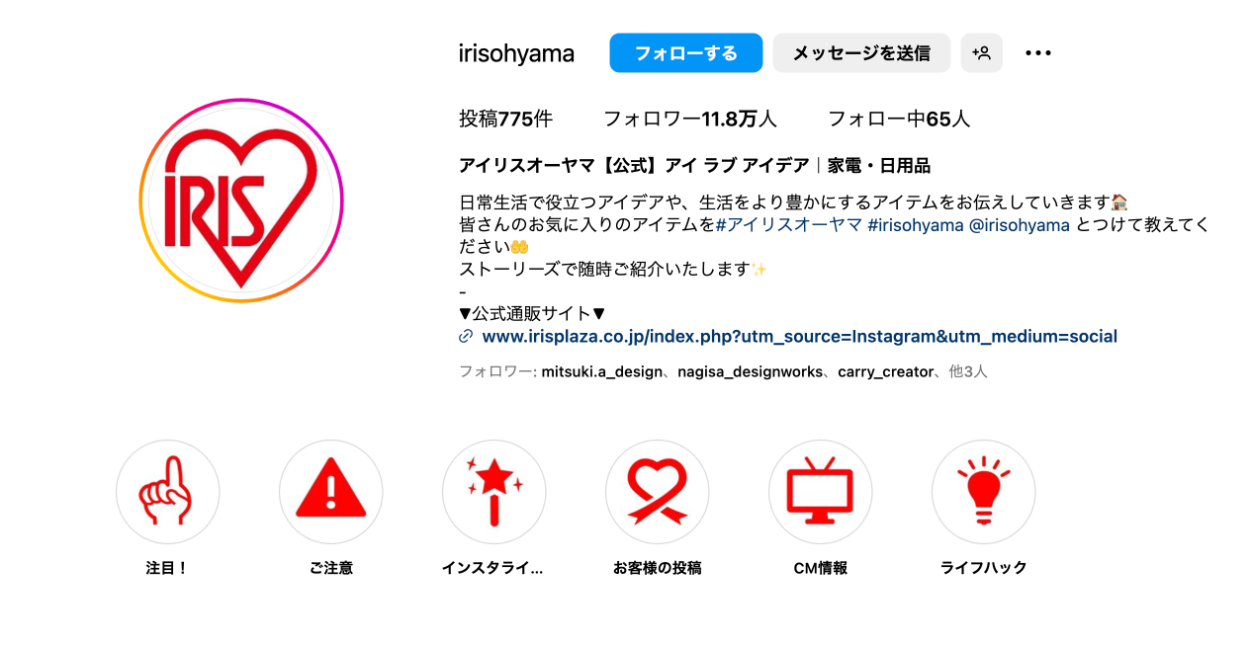Click the フォローする button
Screen dimensions: 1250x647
(686, 53)
